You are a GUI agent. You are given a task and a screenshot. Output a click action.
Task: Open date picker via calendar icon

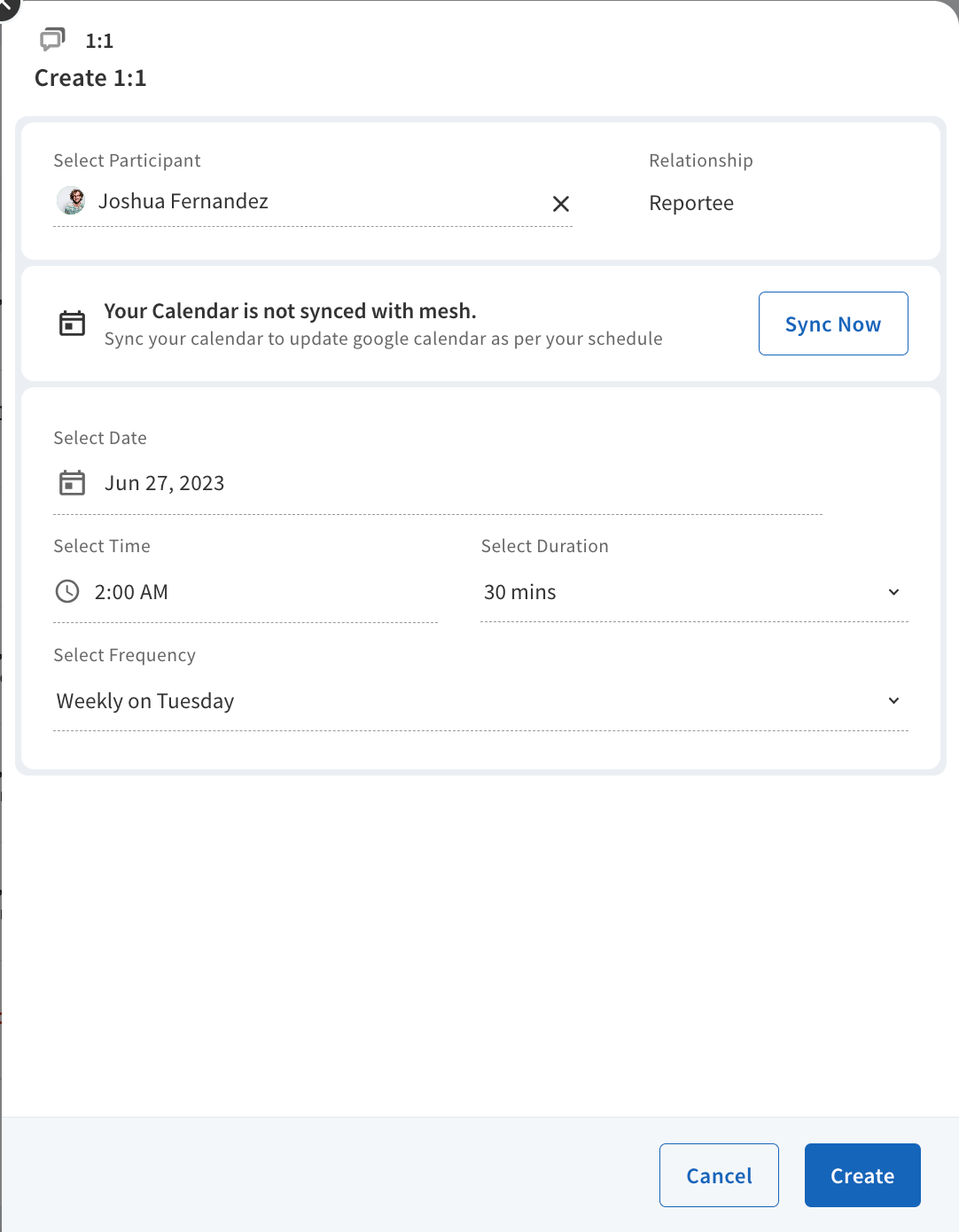point(72,483)
